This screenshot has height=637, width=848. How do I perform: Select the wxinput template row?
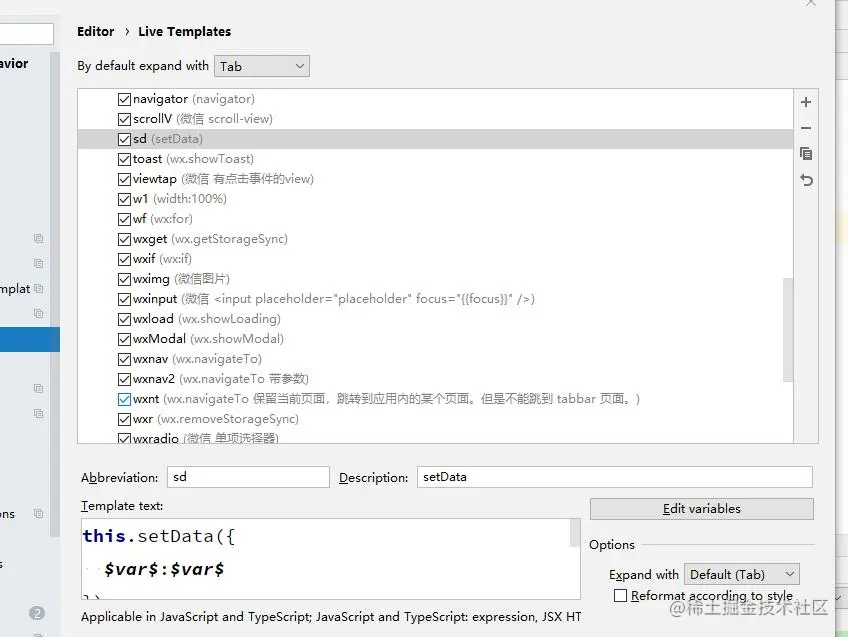point(435,299)
